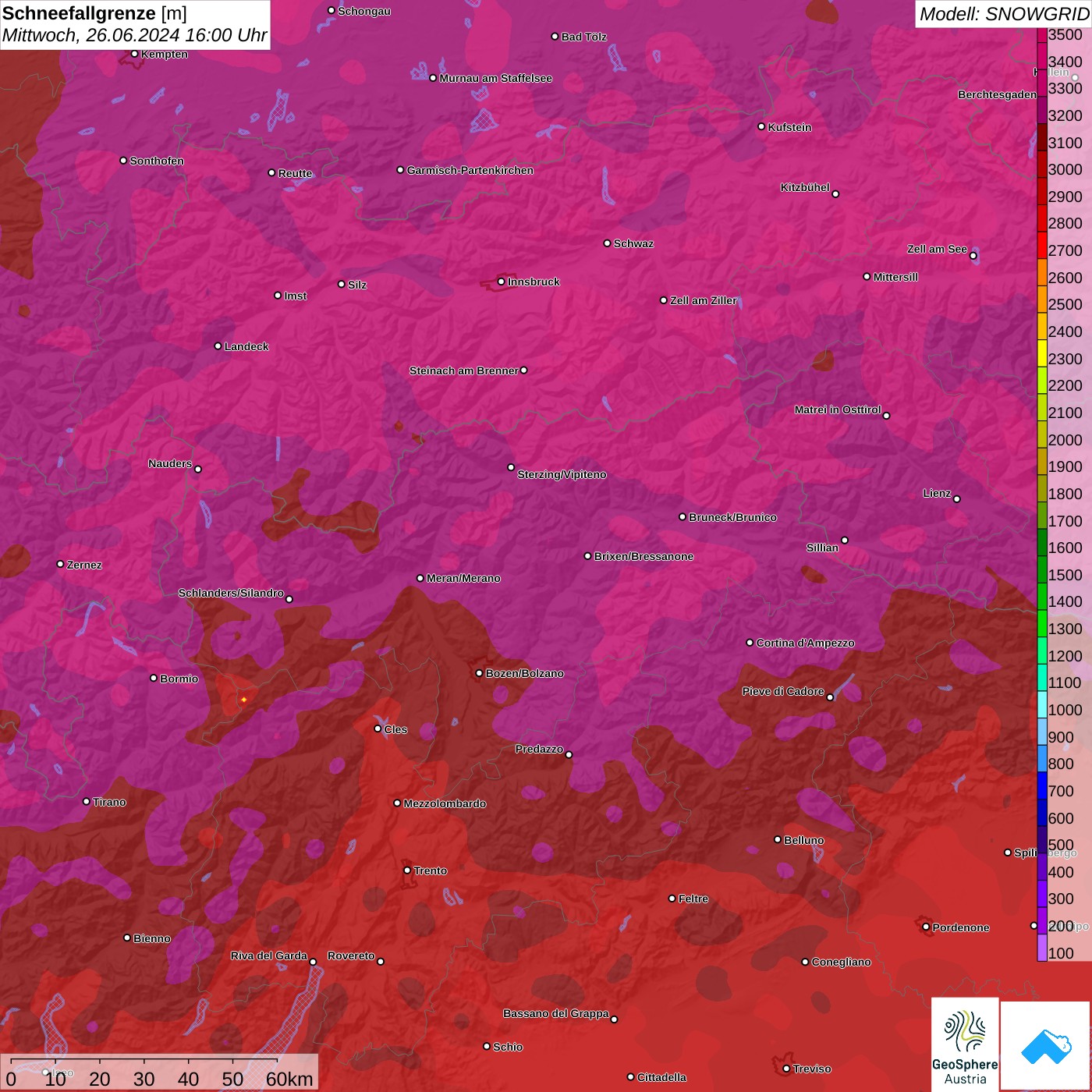
Task: Click the Meran/Merano label
Action: pyautogui.click(x=464, y=578)
